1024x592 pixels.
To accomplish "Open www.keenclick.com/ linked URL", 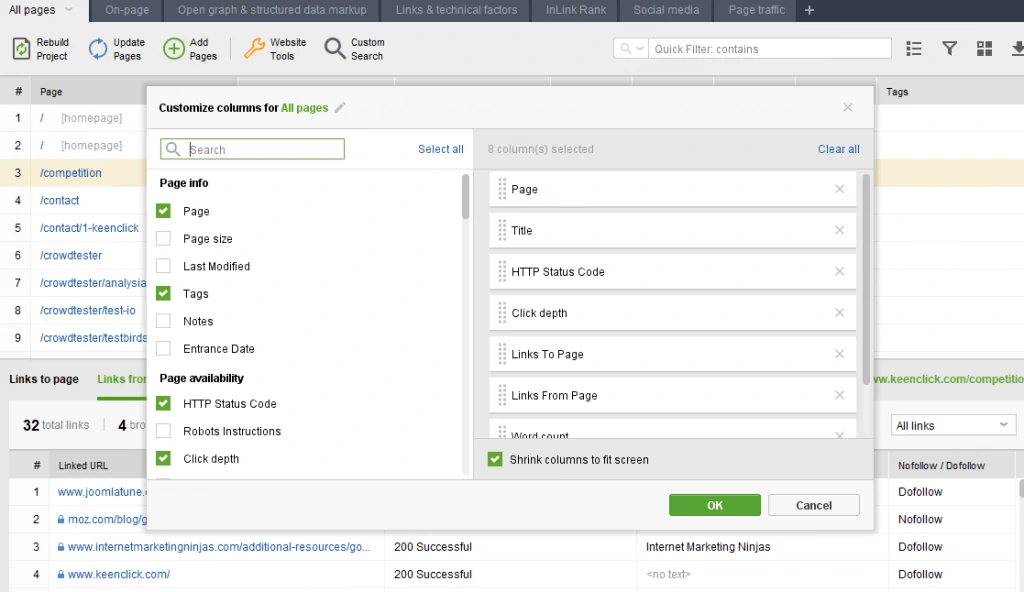I will tap(119, 574).
